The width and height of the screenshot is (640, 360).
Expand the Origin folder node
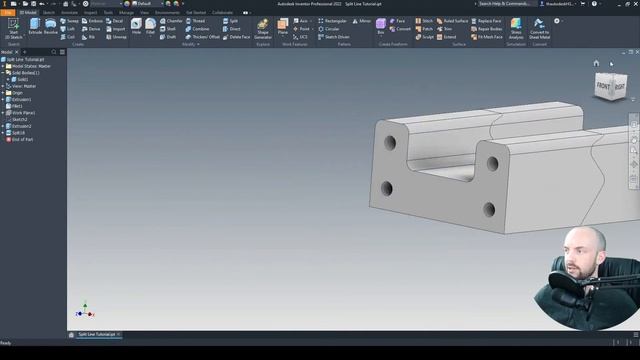(x=3, y=93)
